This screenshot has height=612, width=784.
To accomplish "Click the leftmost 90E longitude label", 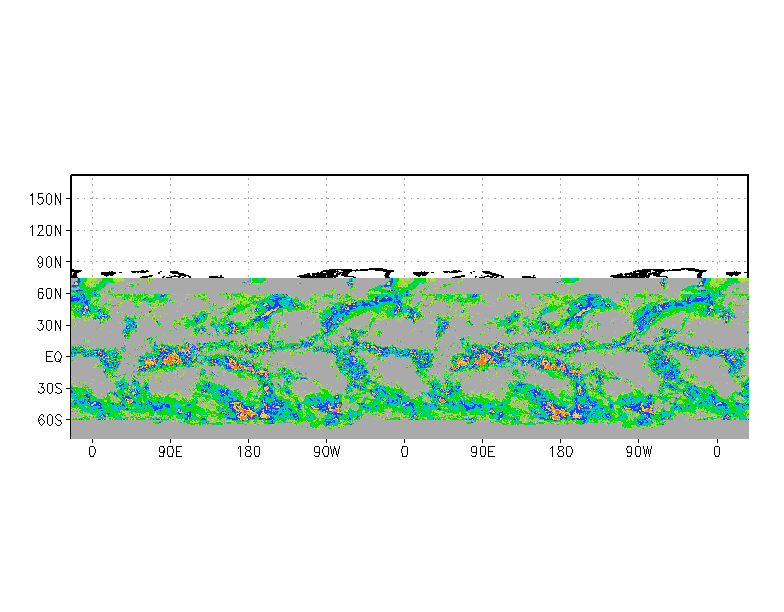I will pyautogui.click(x=170, y=452).
